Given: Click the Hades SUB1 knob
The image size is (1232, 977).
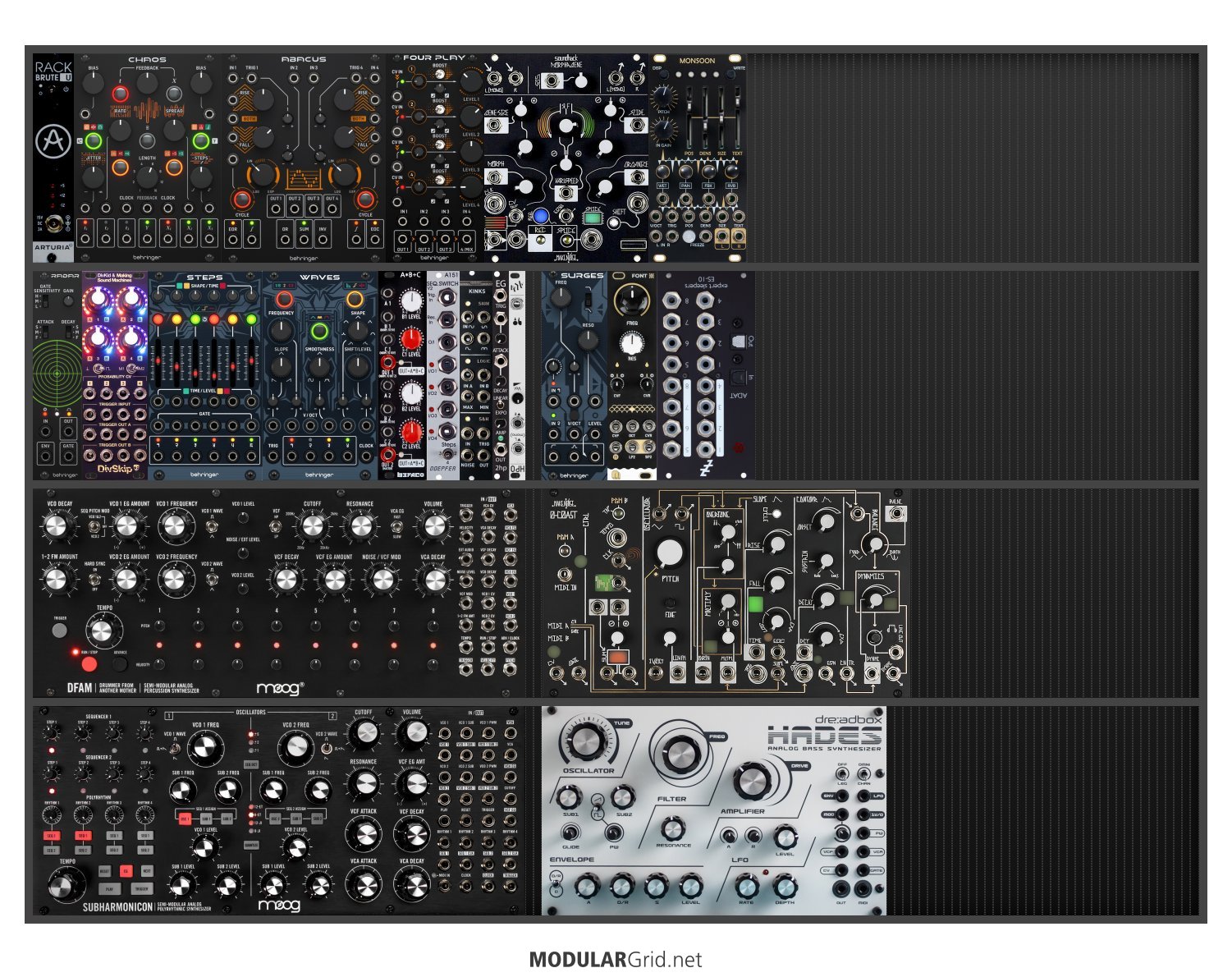Looking at the screenshot, I should click(x=570, y=797).
